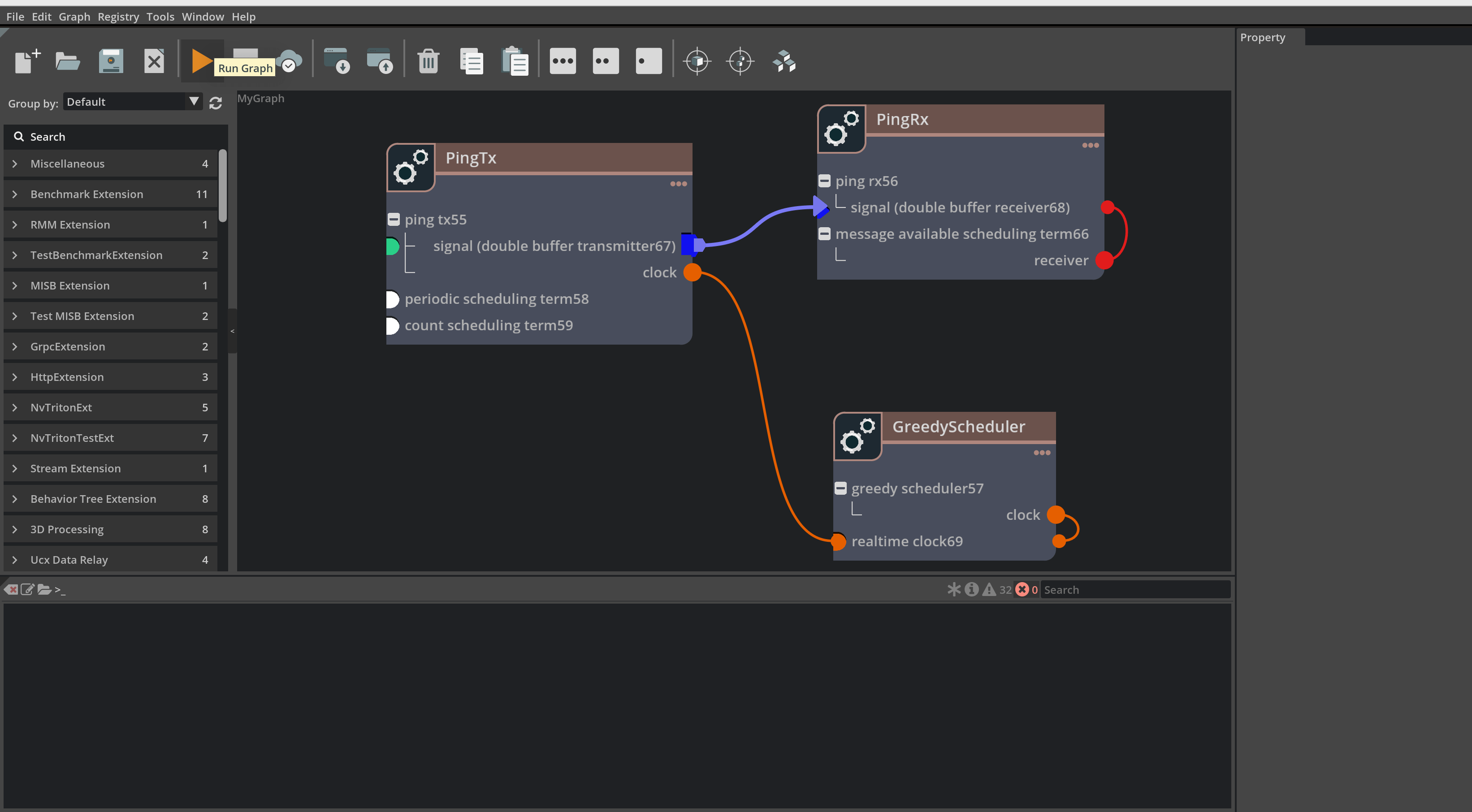
Task: Click the stacked cubes layout icon
Action: pyautogui.click(x=784, y=60)
